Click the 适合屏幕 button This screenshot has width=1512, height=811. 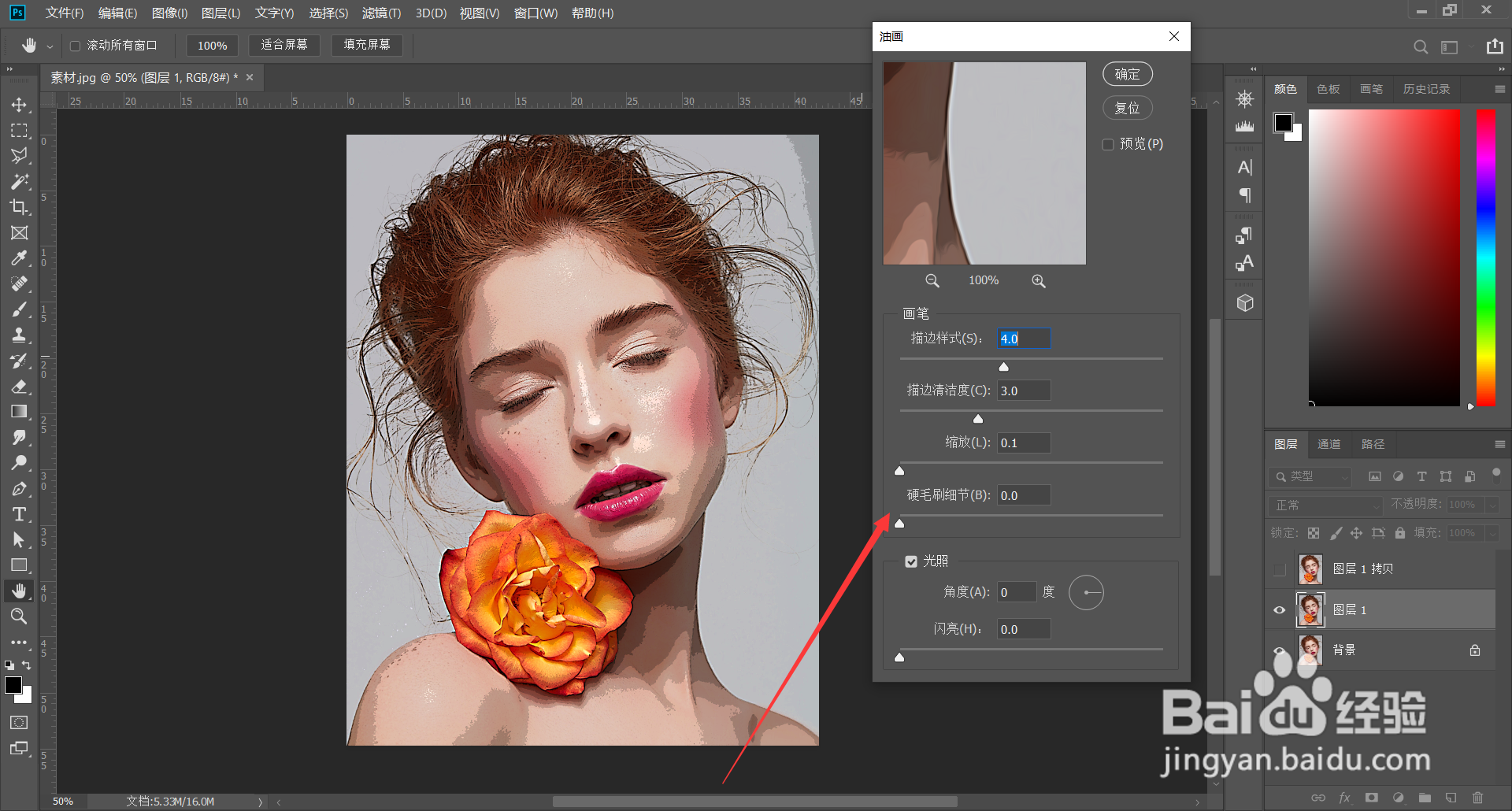click(x=284, y=45)
